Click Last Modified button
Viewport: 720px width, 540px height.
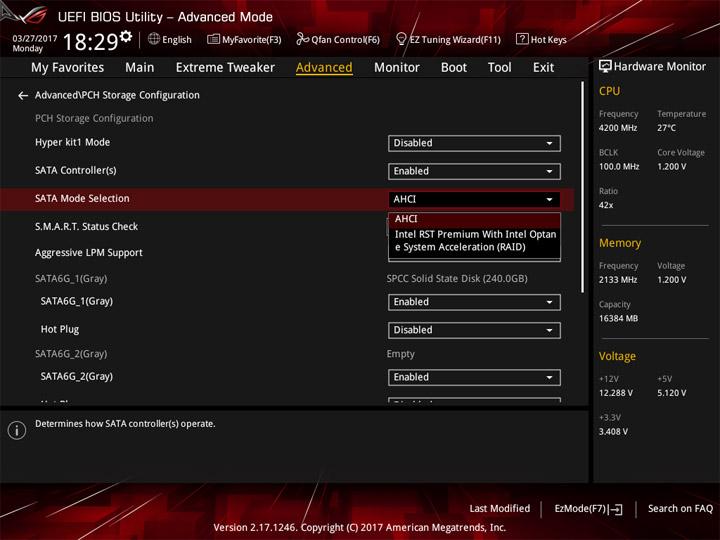click(500, 509)
